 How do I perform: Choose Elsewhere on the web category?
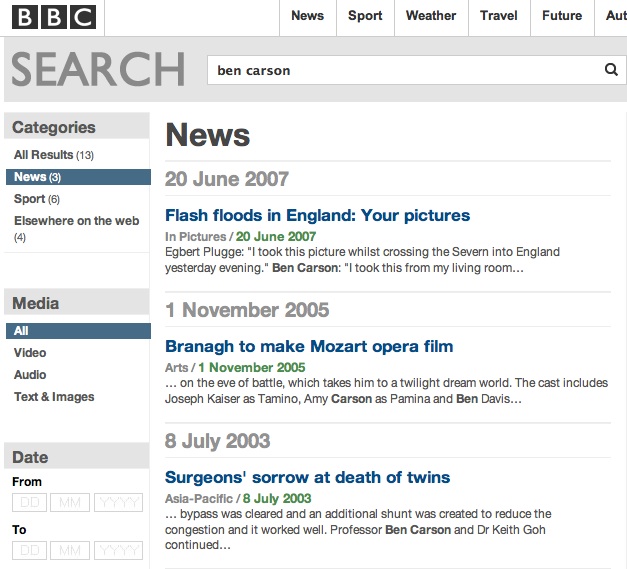(76, 221)
